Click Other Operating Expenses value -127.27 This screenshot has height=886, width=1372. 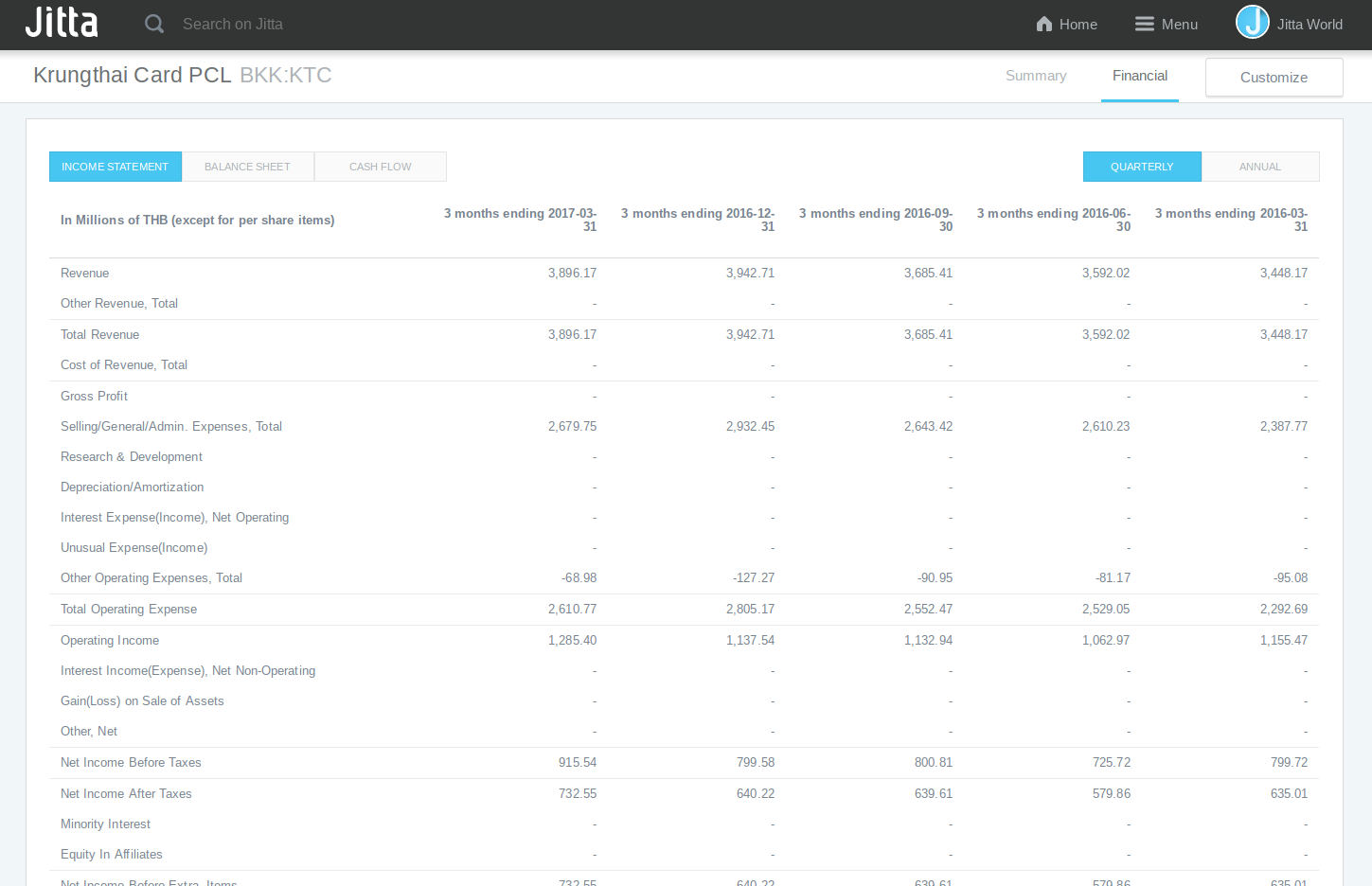tap(754, 578)
